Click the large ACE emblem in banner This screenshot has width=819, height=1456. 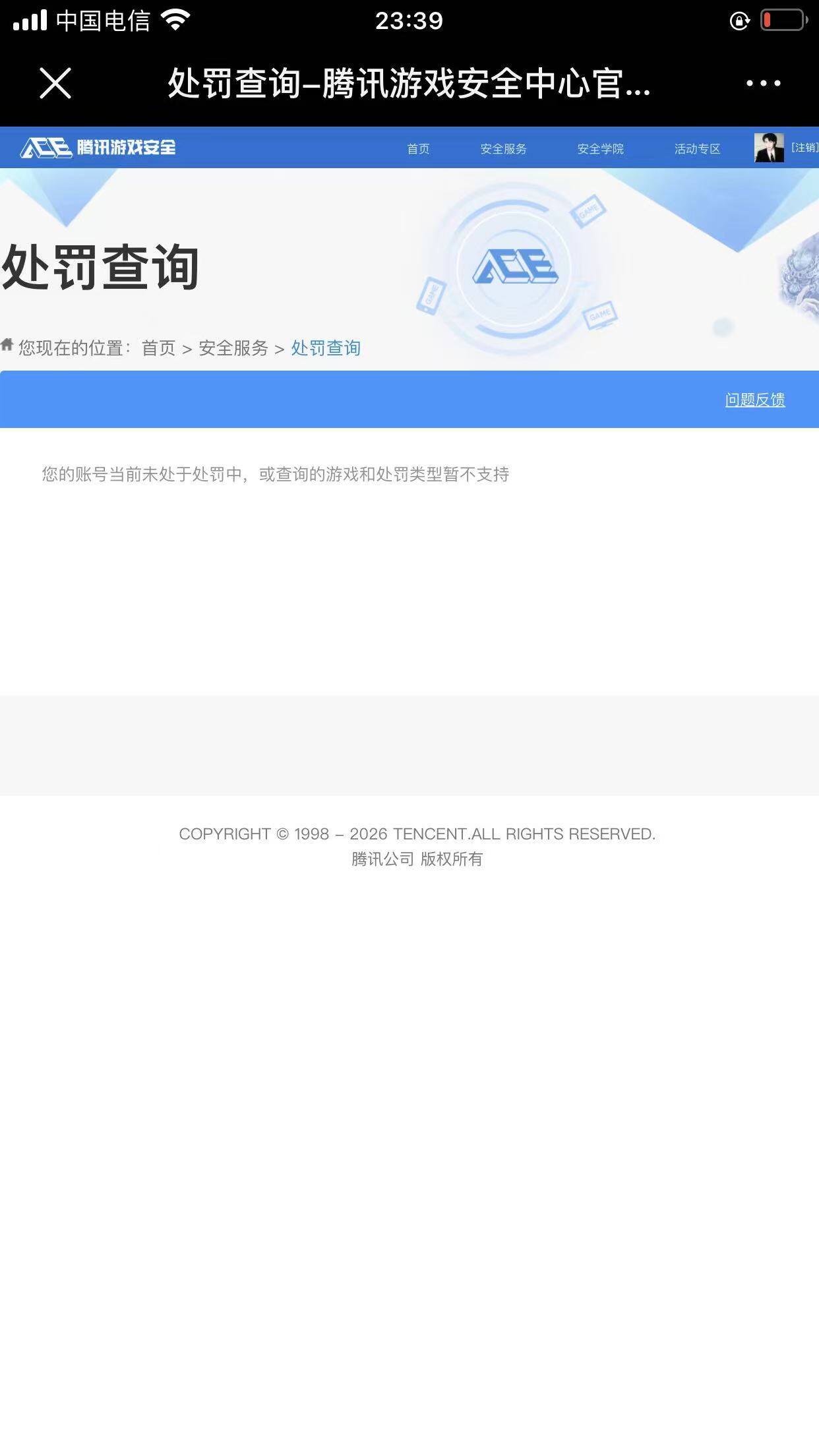pos(515,267)
